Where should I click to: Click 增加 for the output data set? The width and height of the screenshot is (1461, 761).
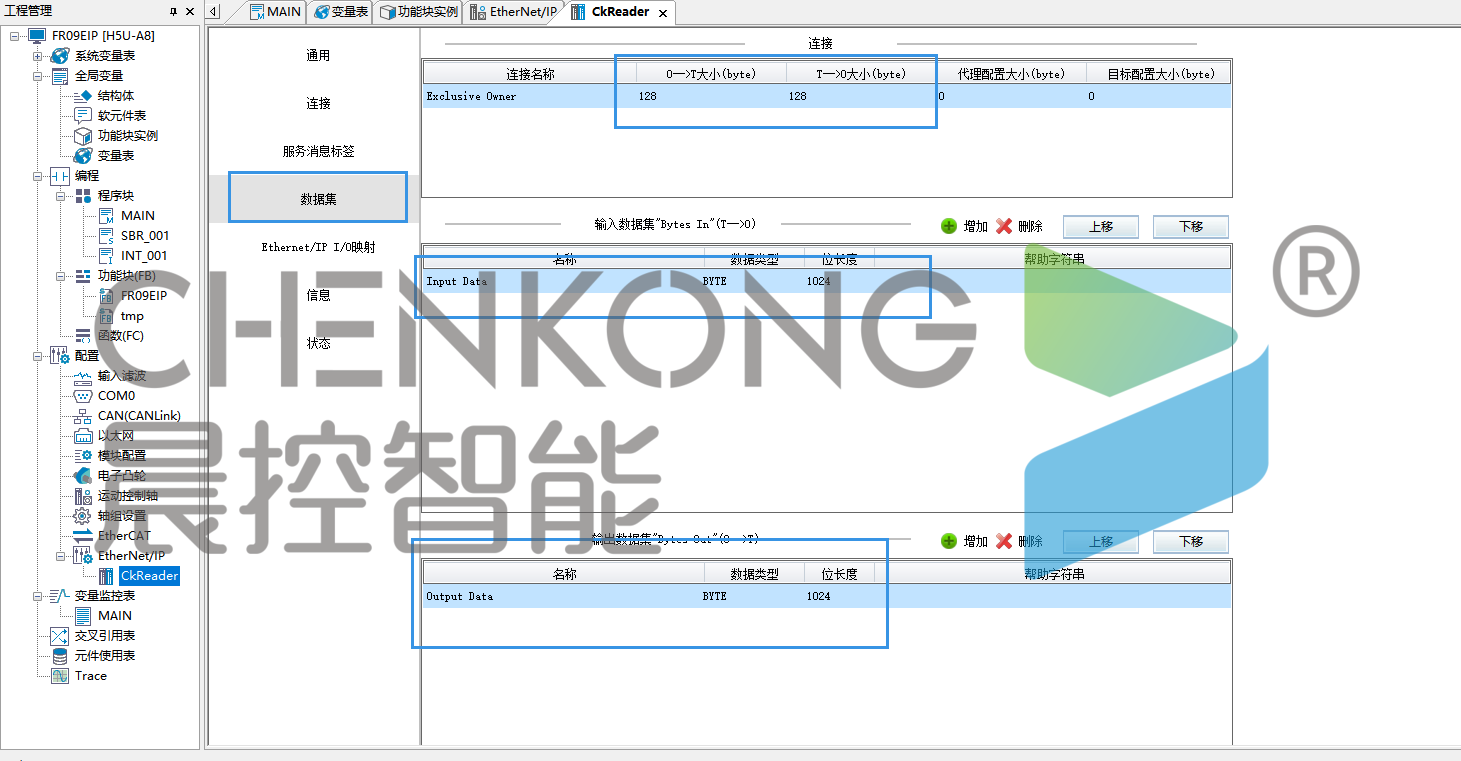(x=964, y=541)
